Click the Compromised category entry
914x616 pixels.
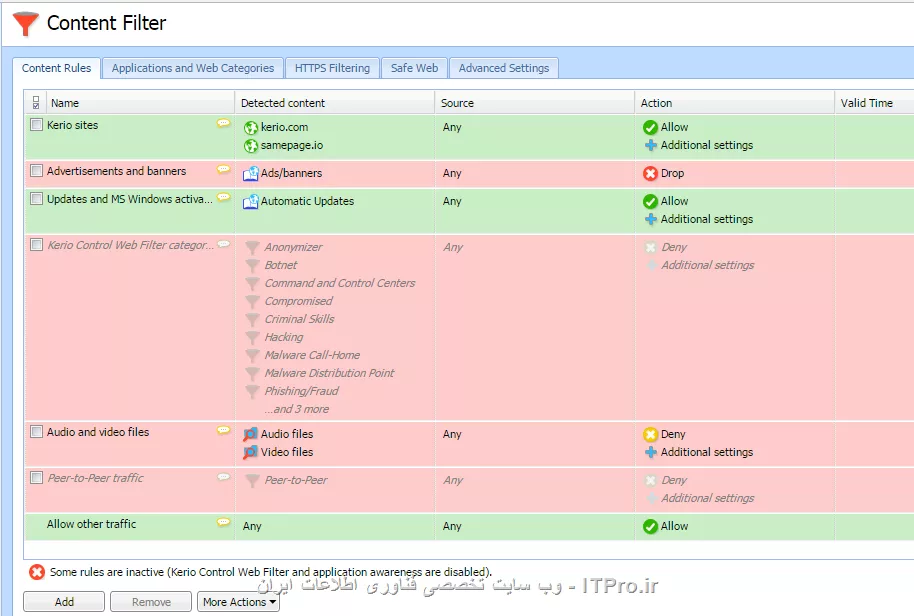coord(298,301)
